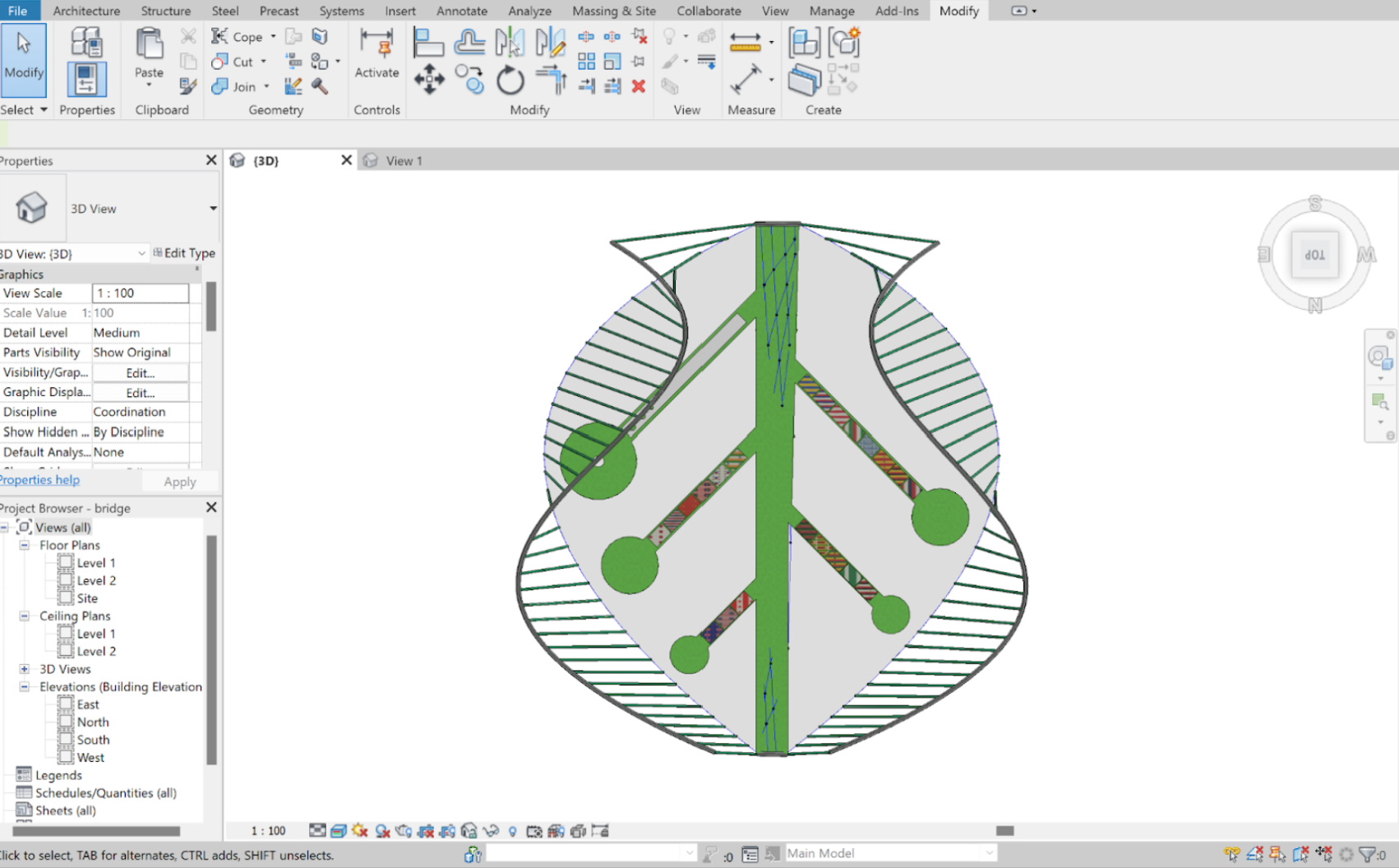Image resolution: width=1399 pixels, height=868 pixels.
Task: Click the horizontal scrollbar thumb below the 3D view
Action: (x=1005, y=830)
